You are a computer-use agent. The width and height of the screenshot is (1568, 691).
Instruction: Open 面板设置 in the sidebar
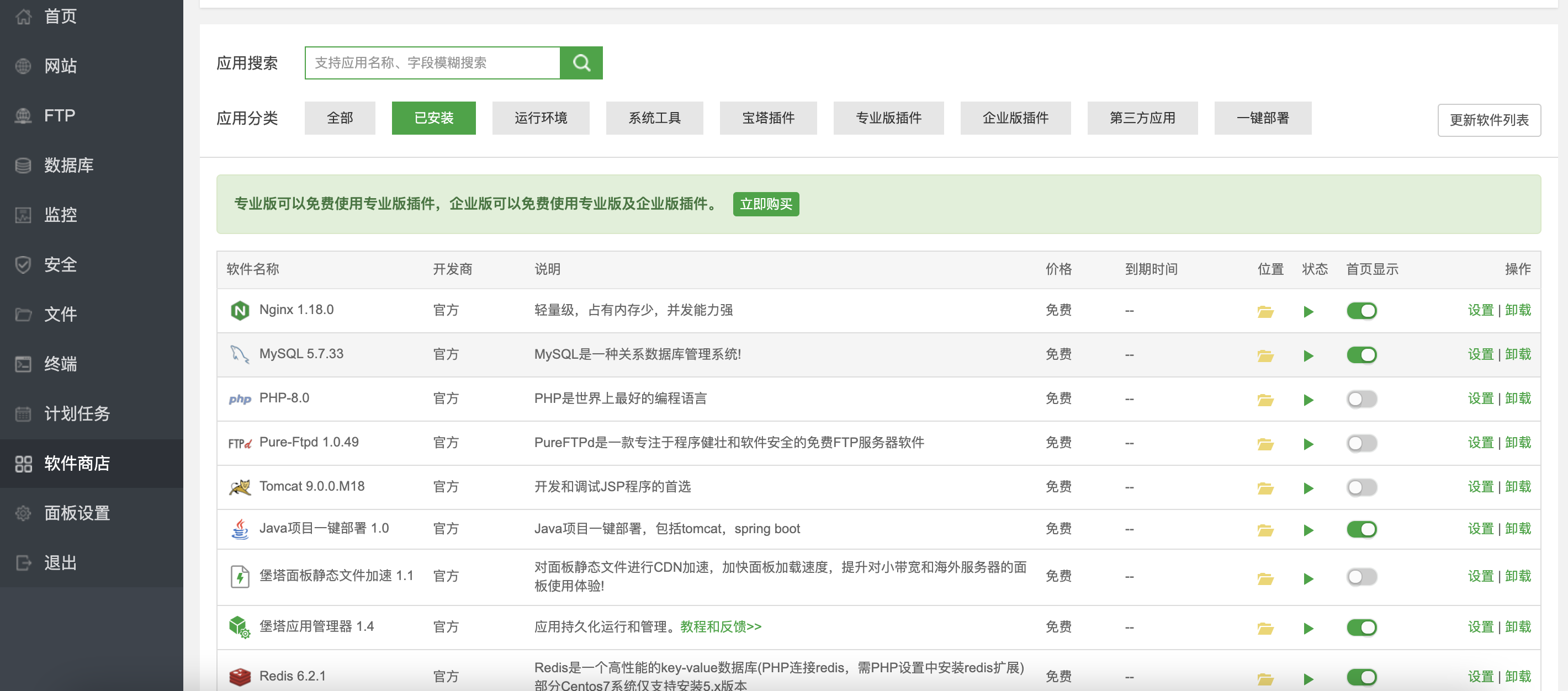point(91,513)
